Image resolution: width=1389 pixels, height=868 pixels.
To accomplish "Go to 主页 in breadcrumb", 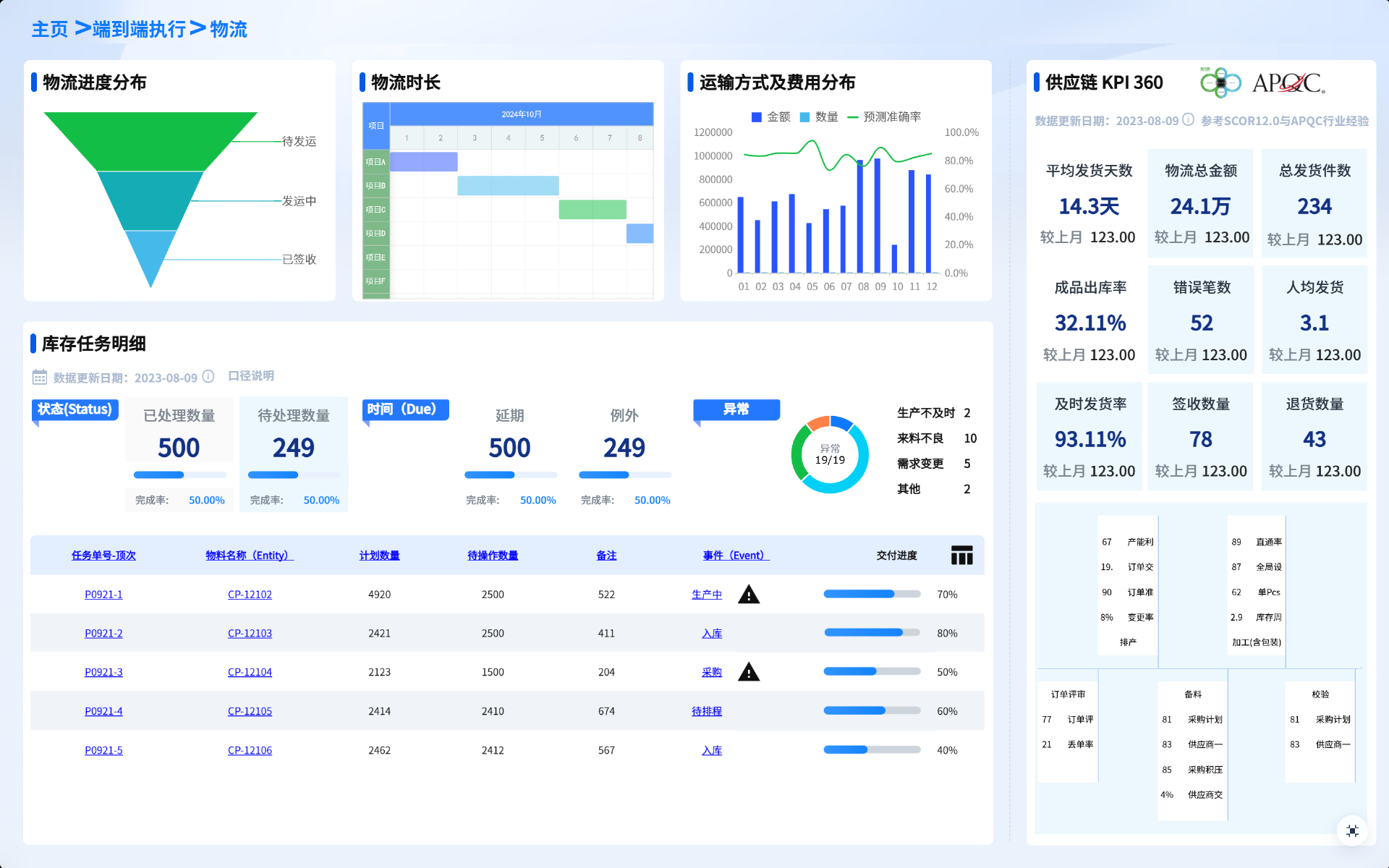I will (x=50, y=30).
